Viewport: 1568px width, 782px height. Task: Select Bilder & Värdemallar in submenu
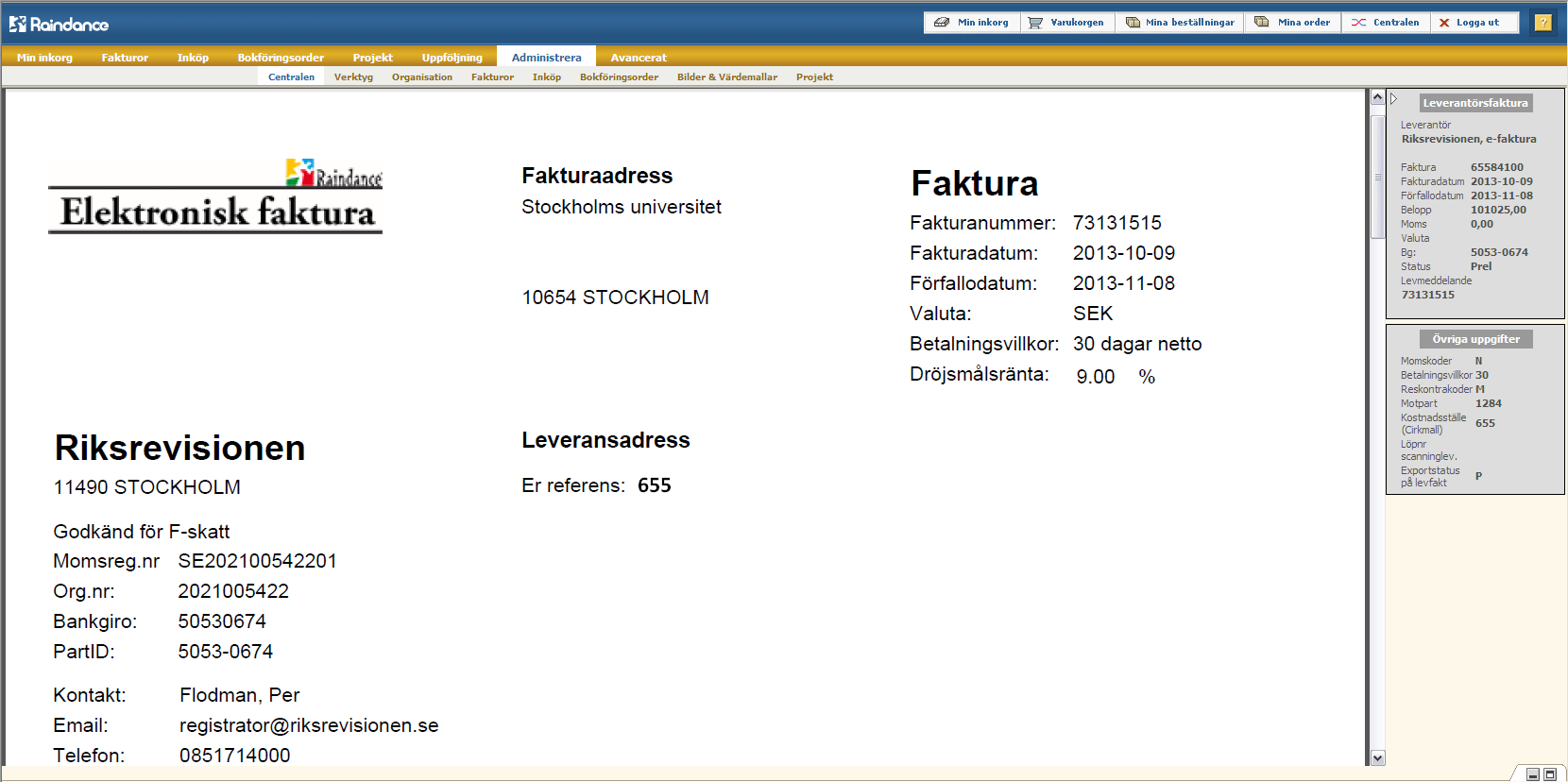point(727,77)
